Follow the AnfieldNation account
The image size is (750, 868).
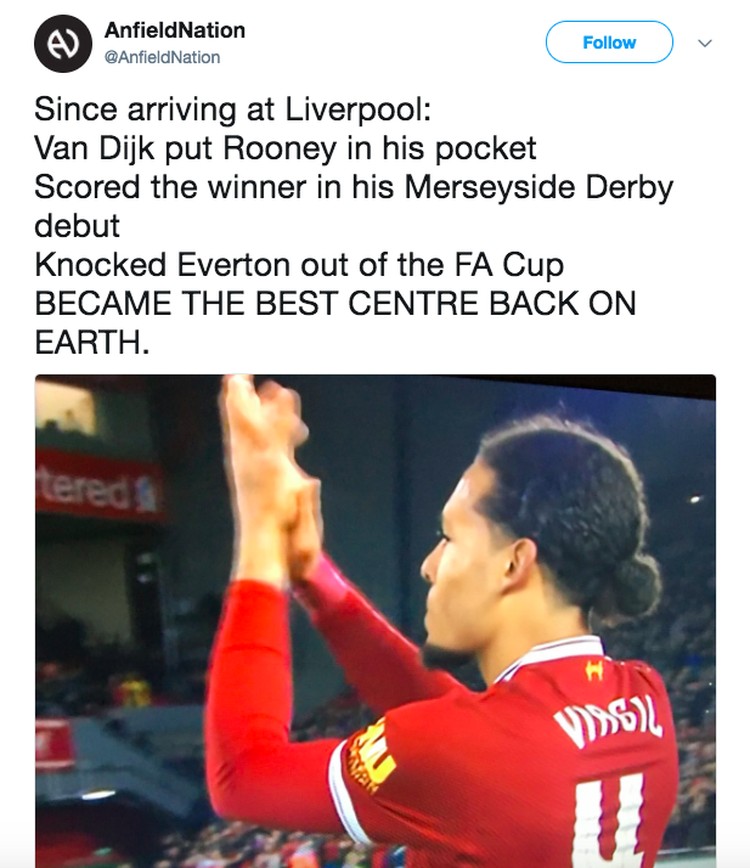click(x=609, y=42)
